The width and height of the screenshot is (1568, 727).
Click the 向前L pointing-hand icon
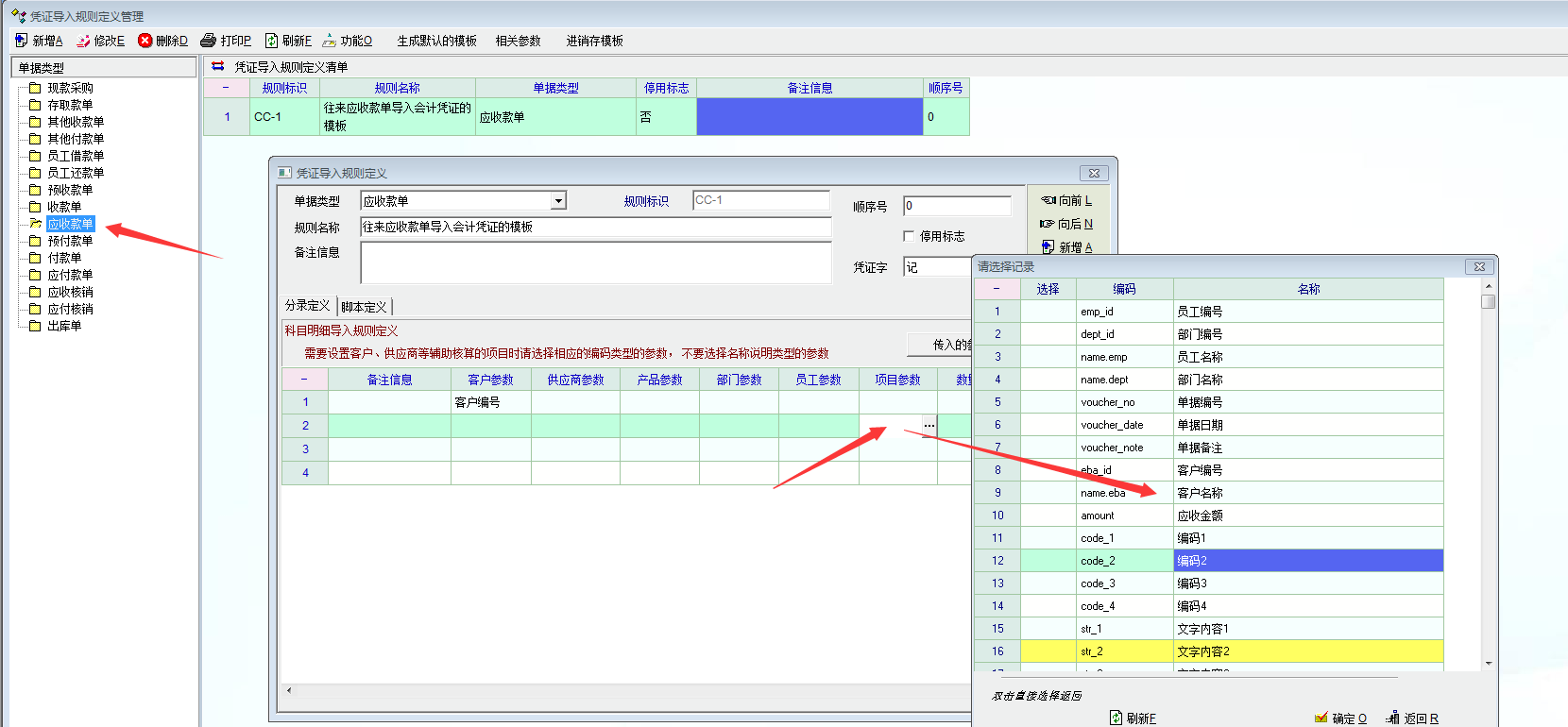(x=1048, y=200)
